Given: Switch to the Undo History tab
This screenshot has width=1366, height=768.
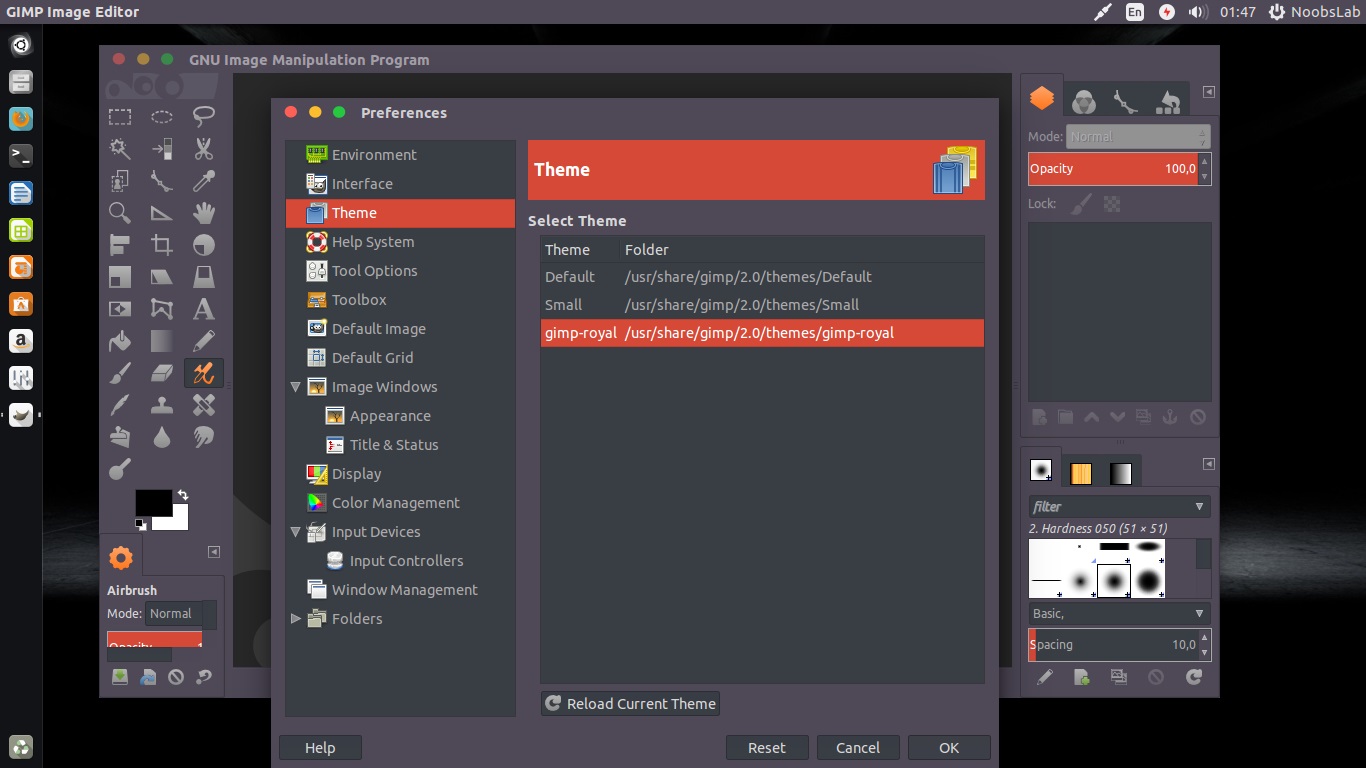Looking at the screenshot, I should (1168, 101).
